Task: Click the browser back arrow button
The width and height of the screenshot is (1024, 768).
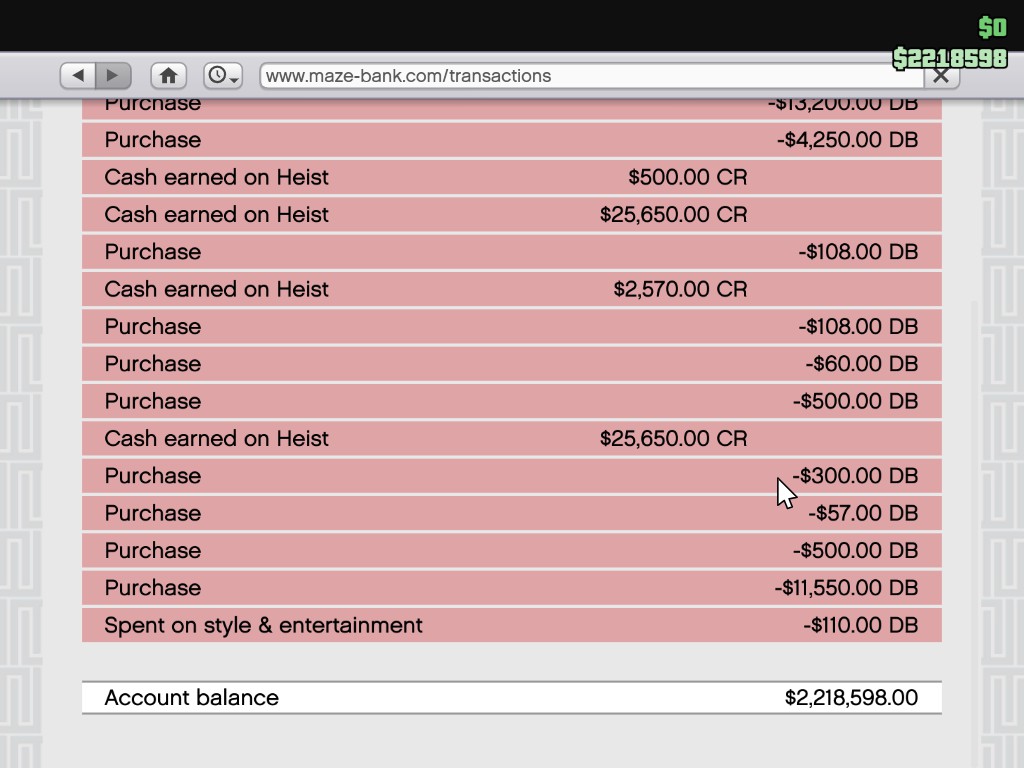Action: 79,75
